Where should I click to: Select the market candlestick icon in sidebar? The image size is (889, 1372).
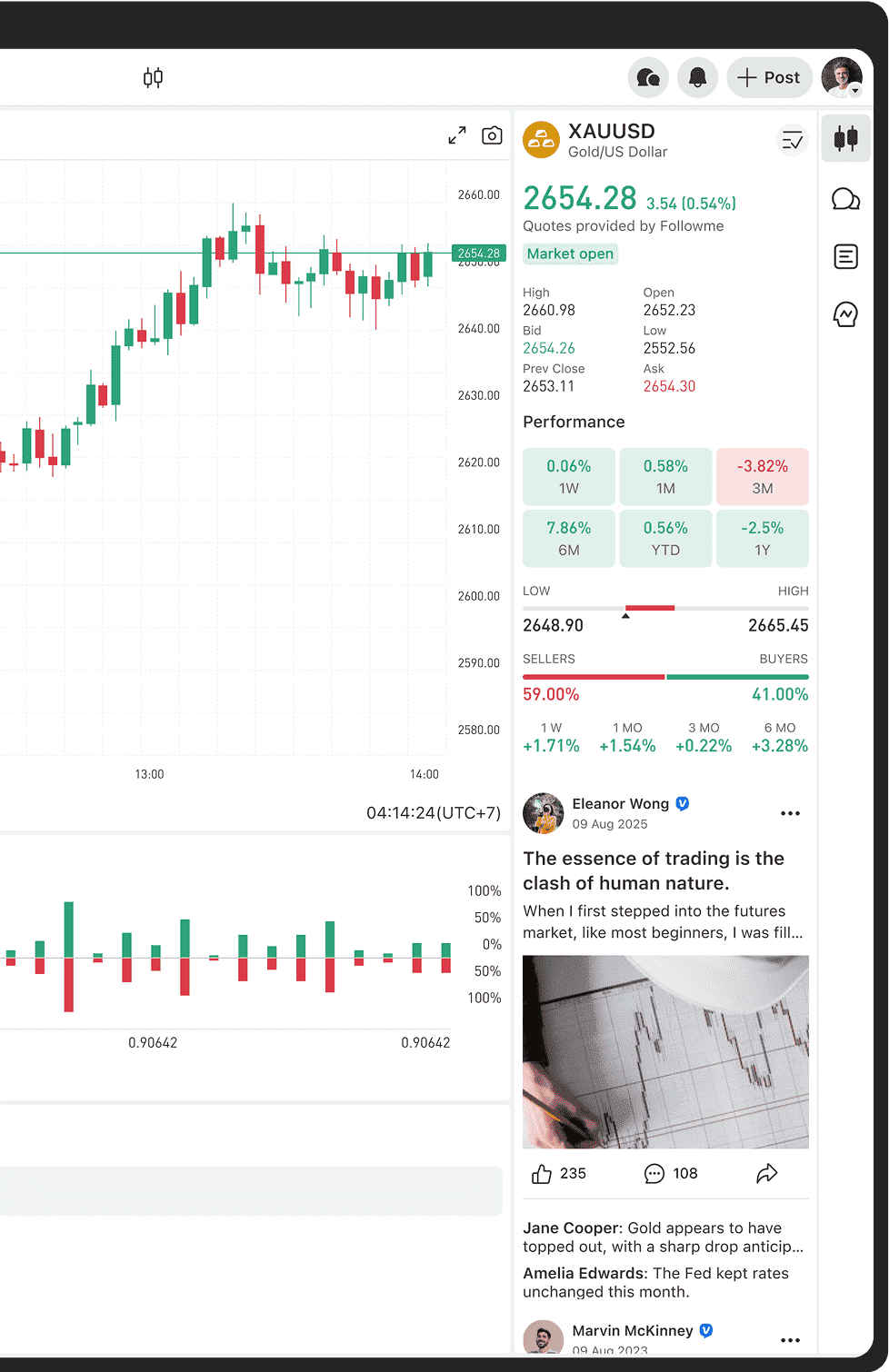point(845,139)
